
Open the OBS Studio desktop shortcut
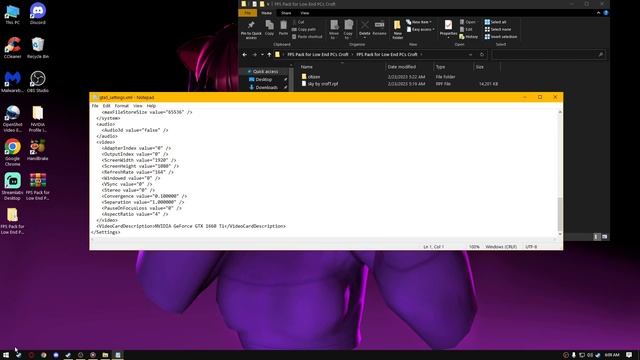coord(38,81)
